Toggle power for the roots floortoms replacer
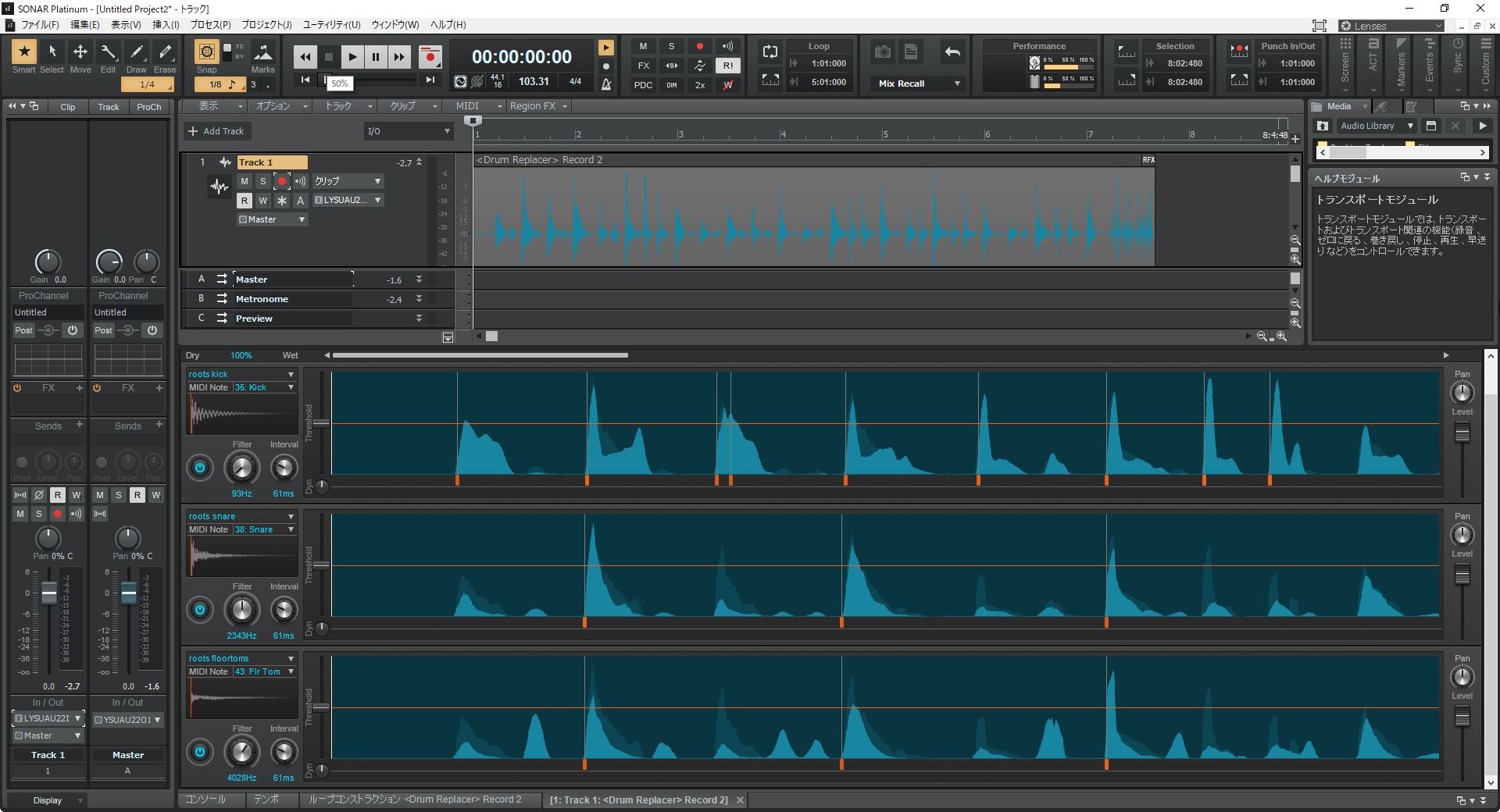Screen dimensions: 1500x812 pyautogui.click(x=200, y=752)
